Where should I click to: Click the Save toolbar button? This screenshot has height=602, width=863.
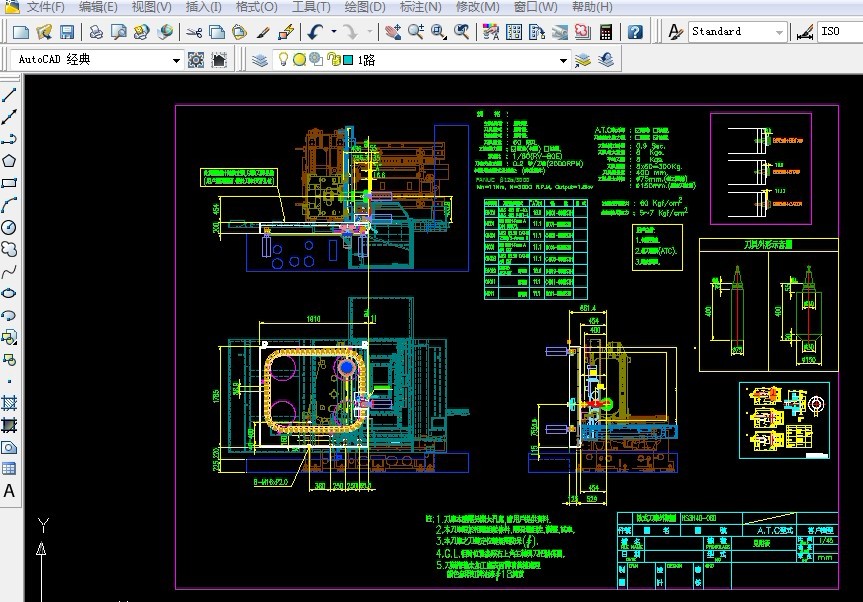tap(68, 31)
